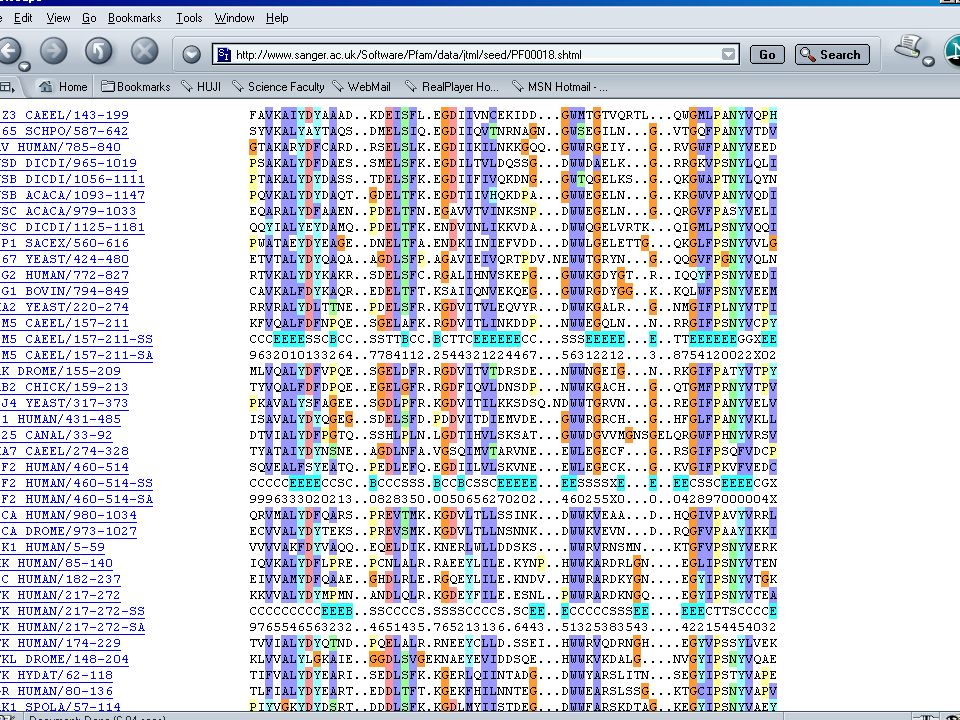
Task: Open the HUMAN/80-136 link
Action: click(57, 691)
